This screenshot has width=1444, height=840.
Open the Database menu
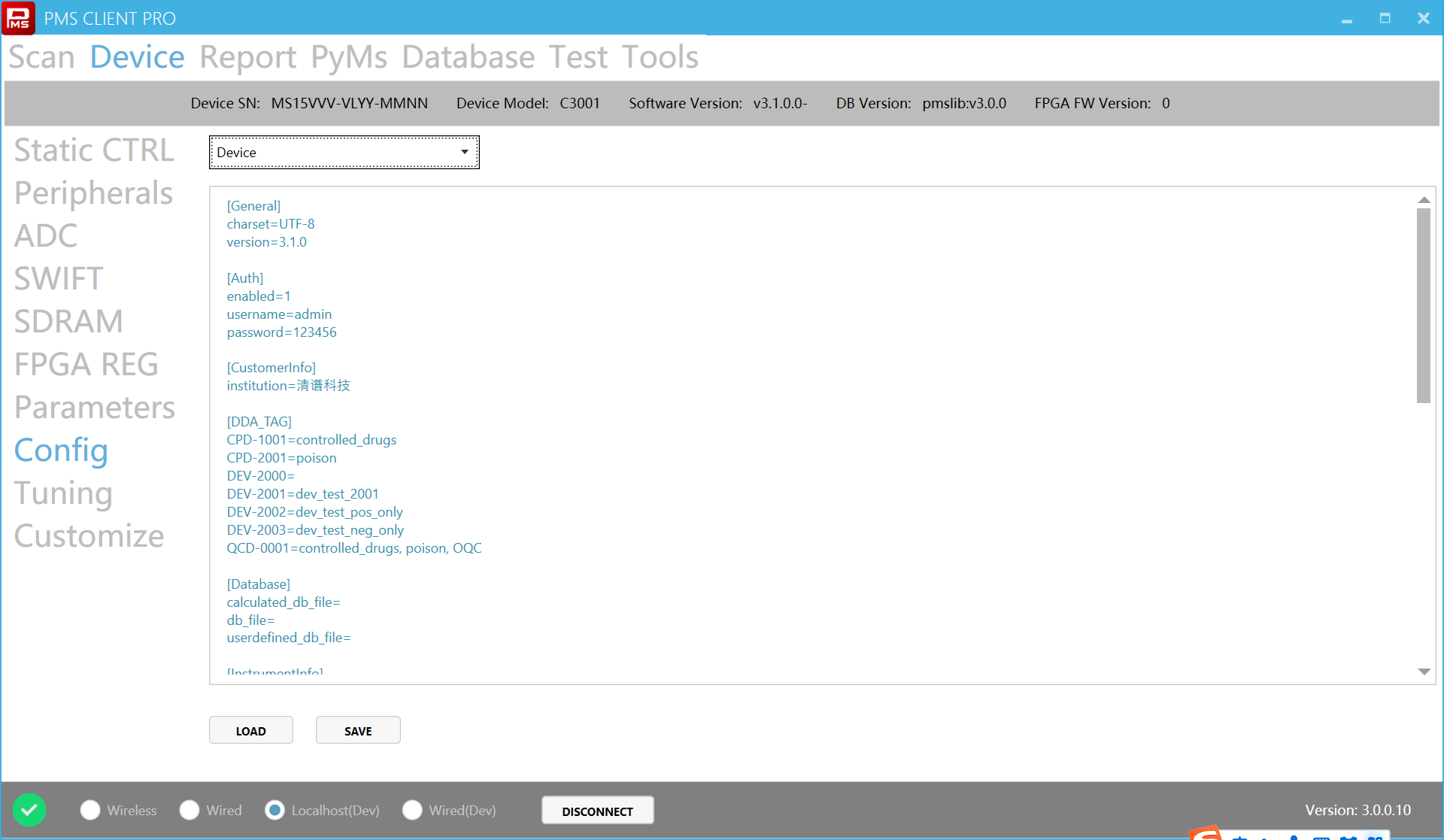468,57
